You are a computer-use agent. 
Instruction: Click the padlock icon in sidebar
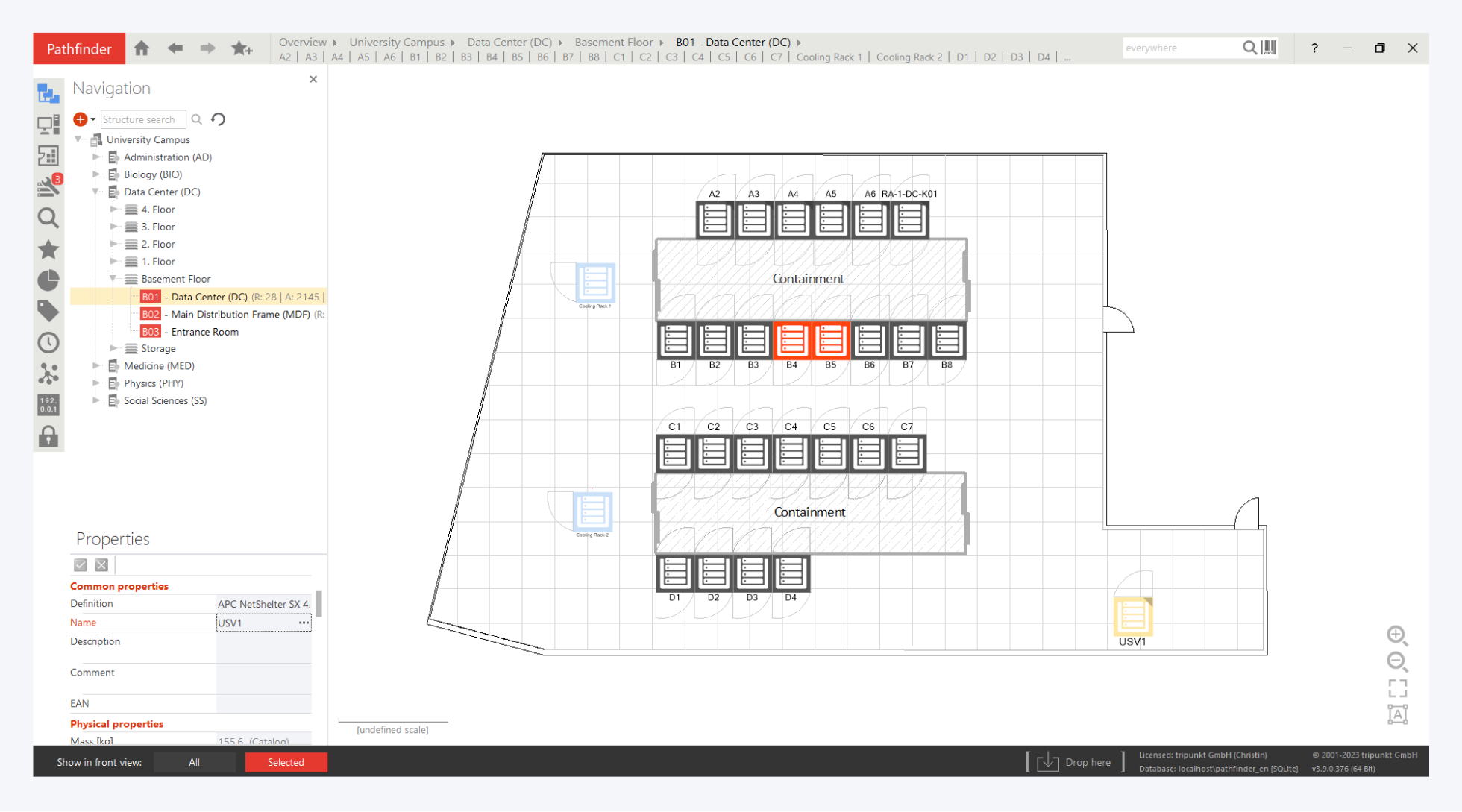click(x=48, y=436)
